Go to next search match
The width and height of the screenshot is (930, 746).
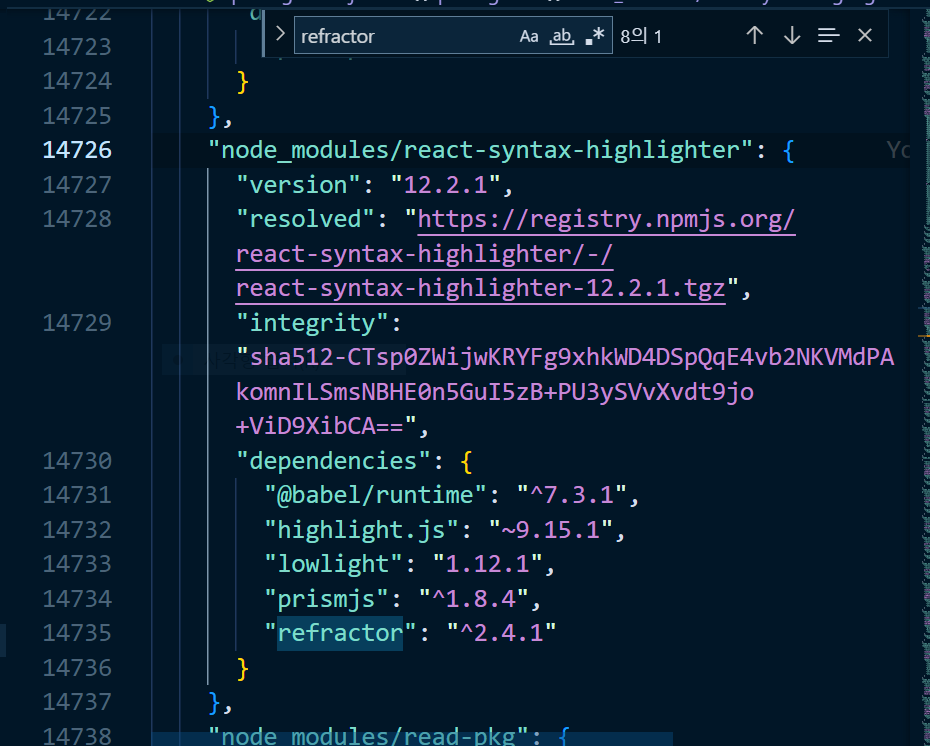pos(792,36)
